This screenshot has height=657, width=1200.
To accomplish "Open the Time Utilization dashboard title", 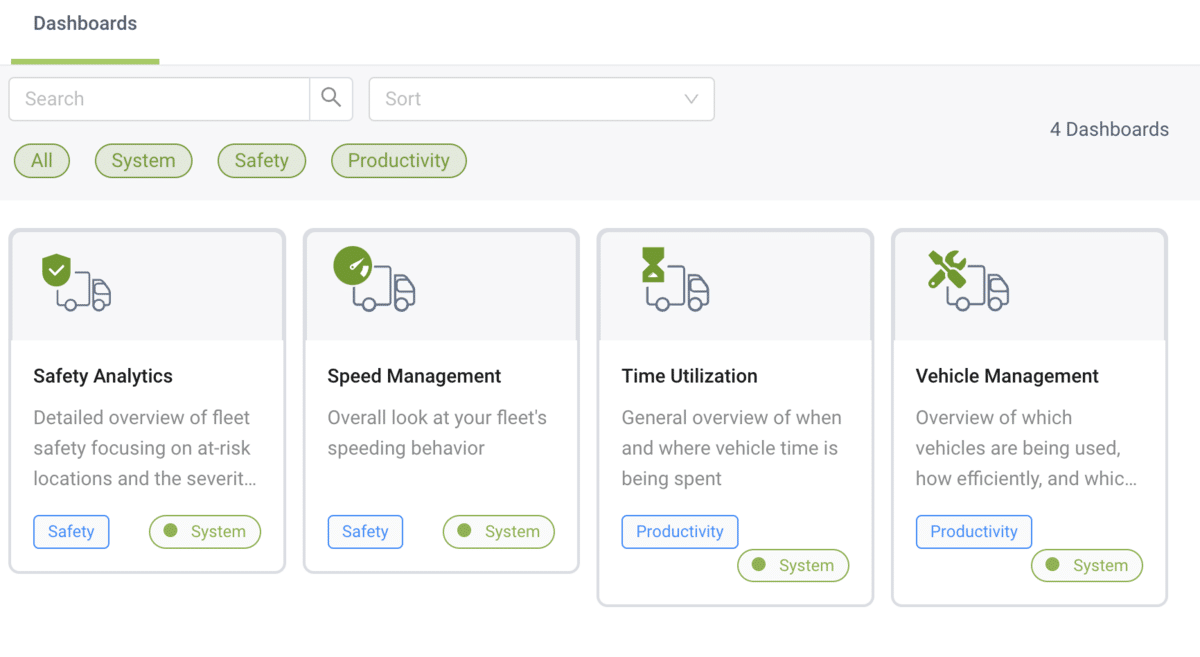I will tap(689, 376).
